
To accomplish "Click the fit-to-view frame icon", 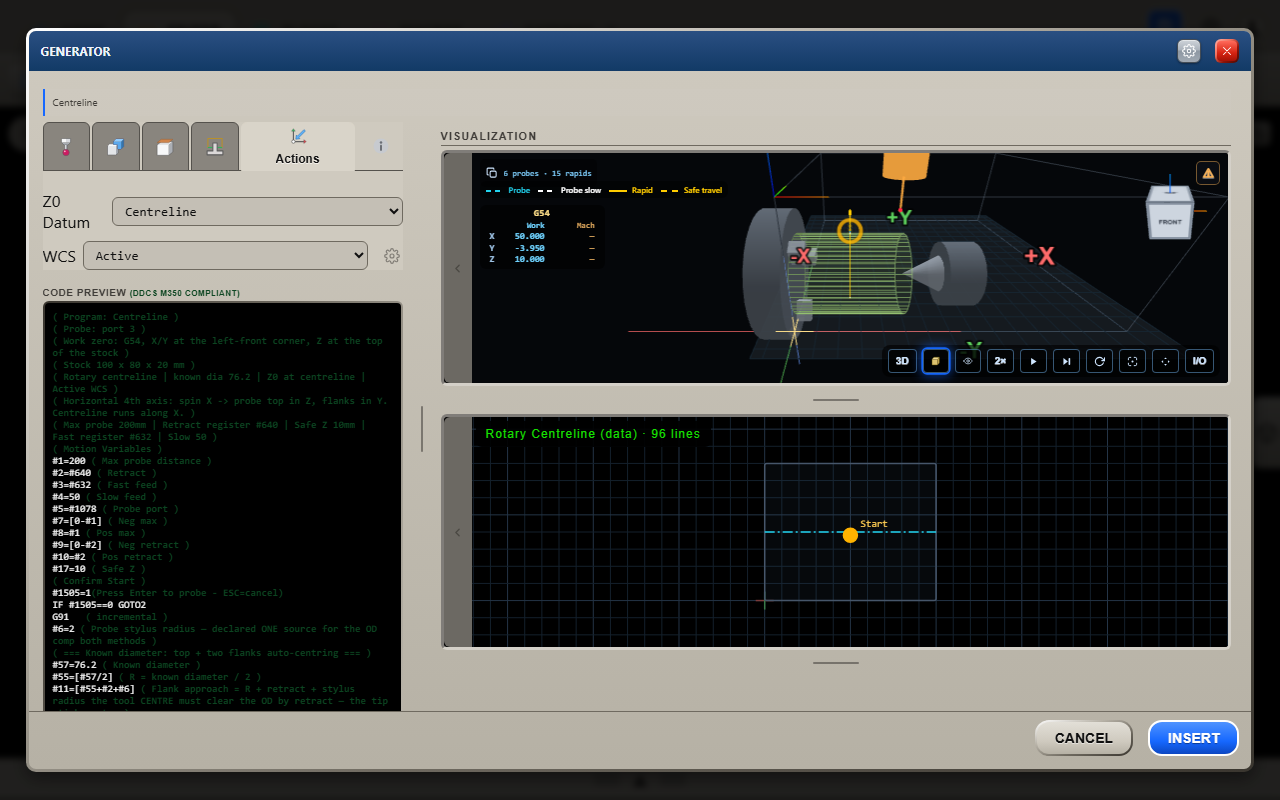I will tap(1132, 361).
